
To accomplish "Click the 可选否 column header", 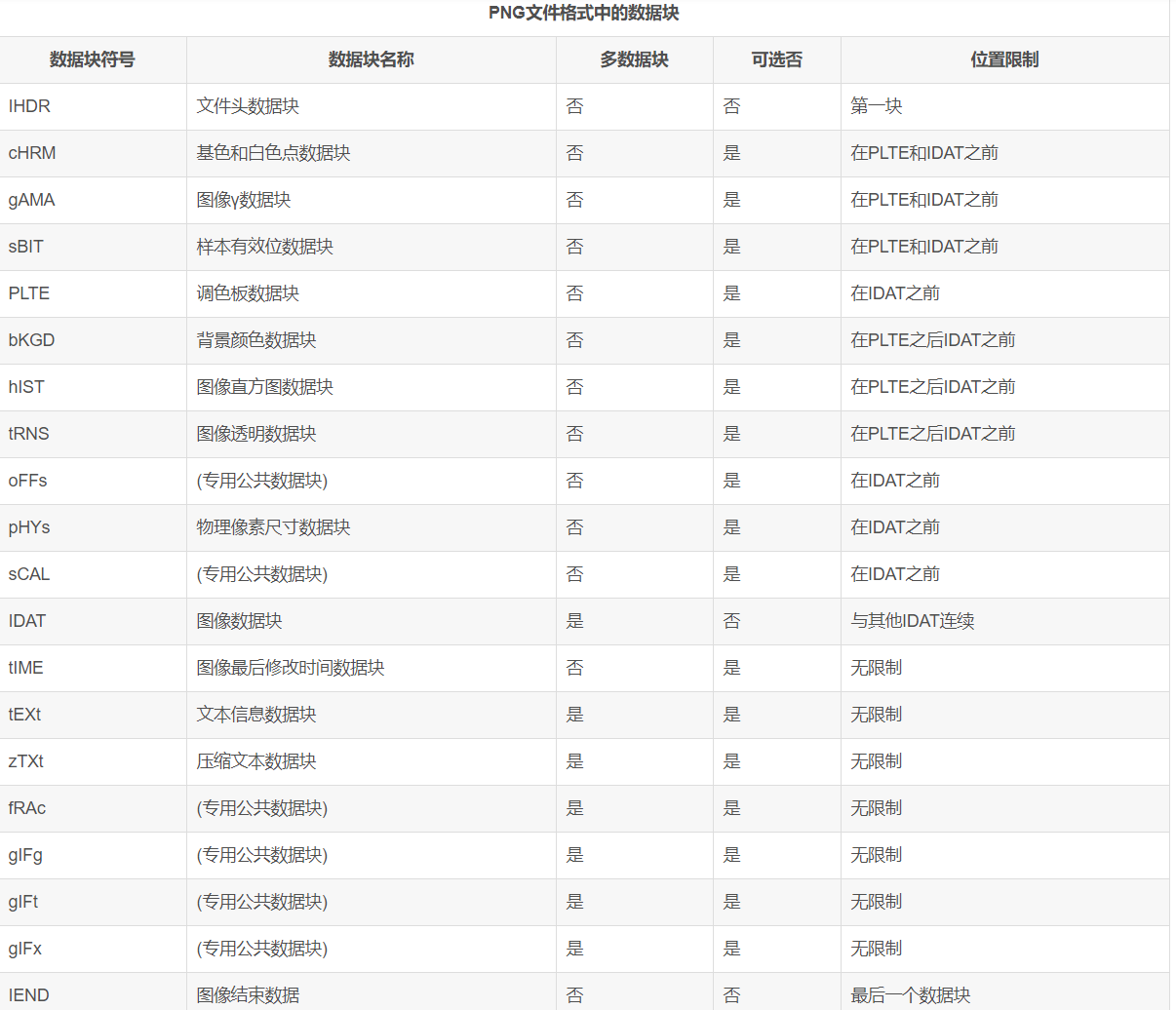I will 777,60.
